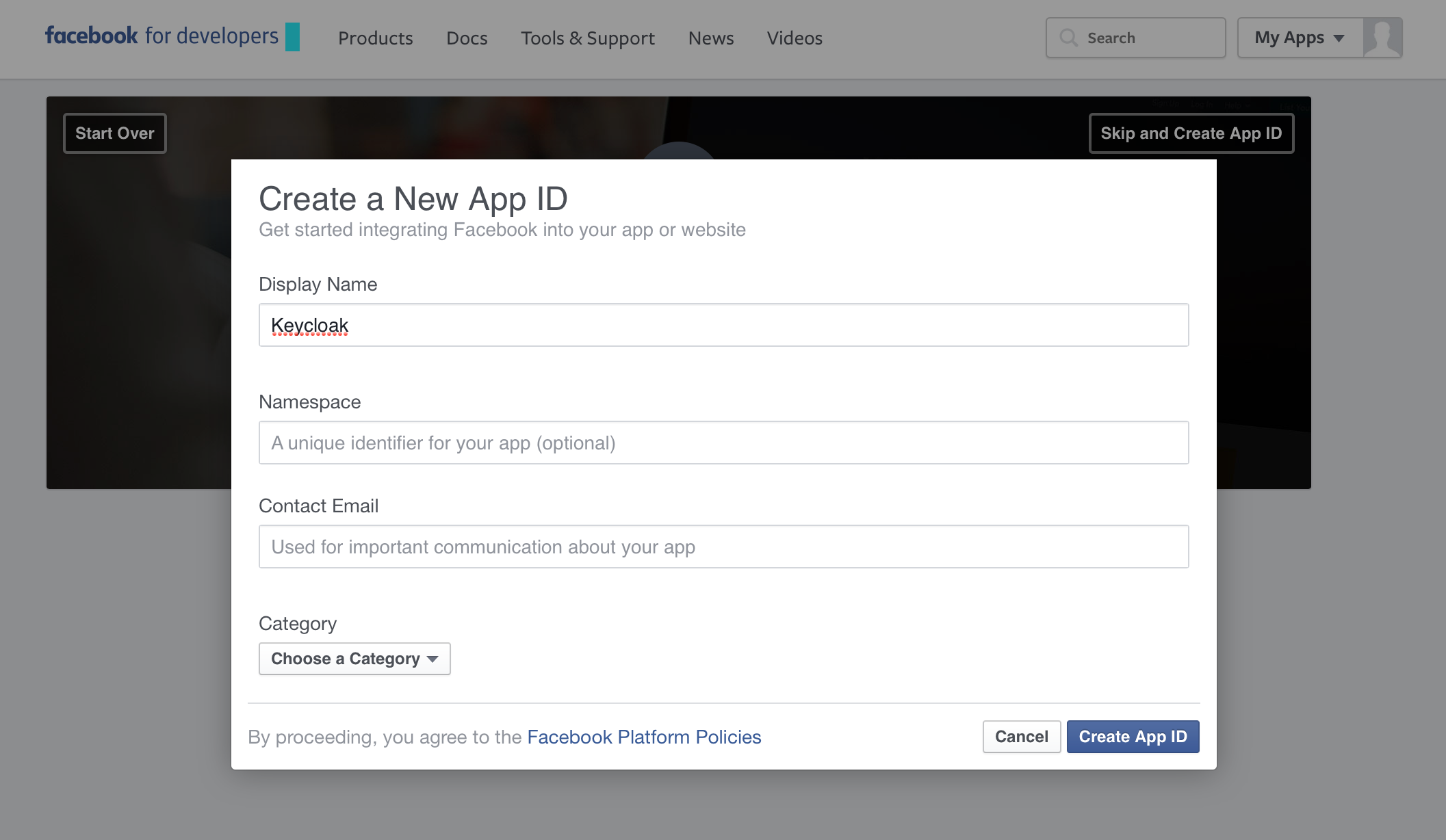Image resolution: width=1446 pixels, height=840 pixels.
Task: Open the Facebook Platform Policies link
Action: pos(643,737)
